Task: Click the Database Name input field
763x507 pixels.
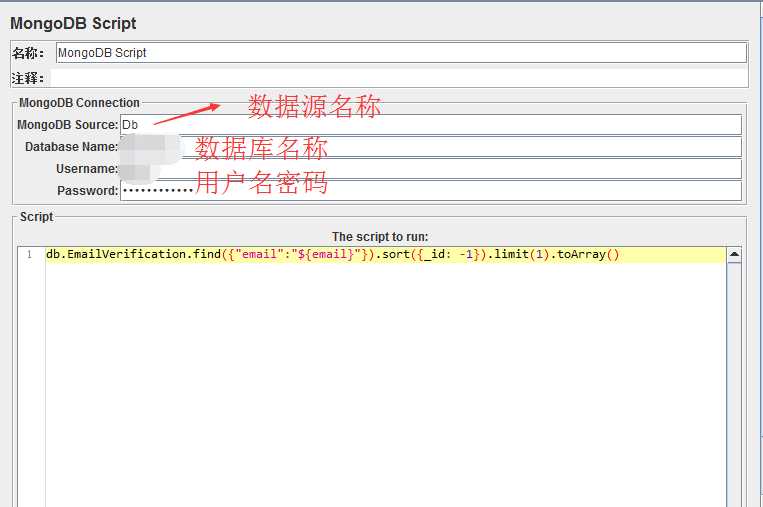Action: coord(431,146)
